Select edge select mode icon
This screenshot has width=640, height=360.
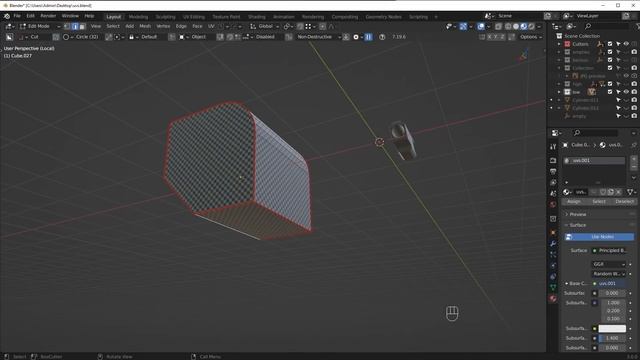75,26
